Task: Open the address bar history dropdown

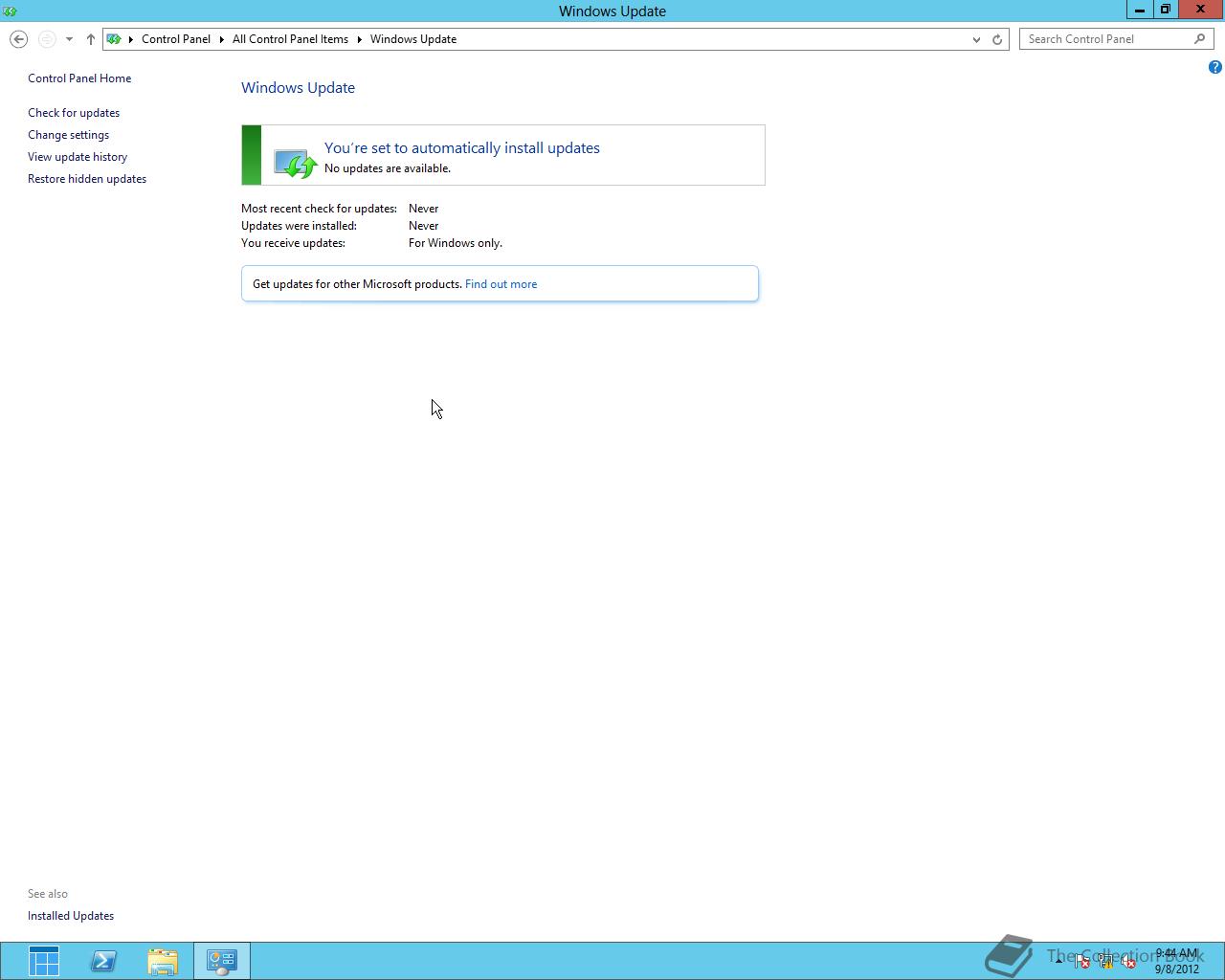Action: pyautogui.click(x=976, y=39)
